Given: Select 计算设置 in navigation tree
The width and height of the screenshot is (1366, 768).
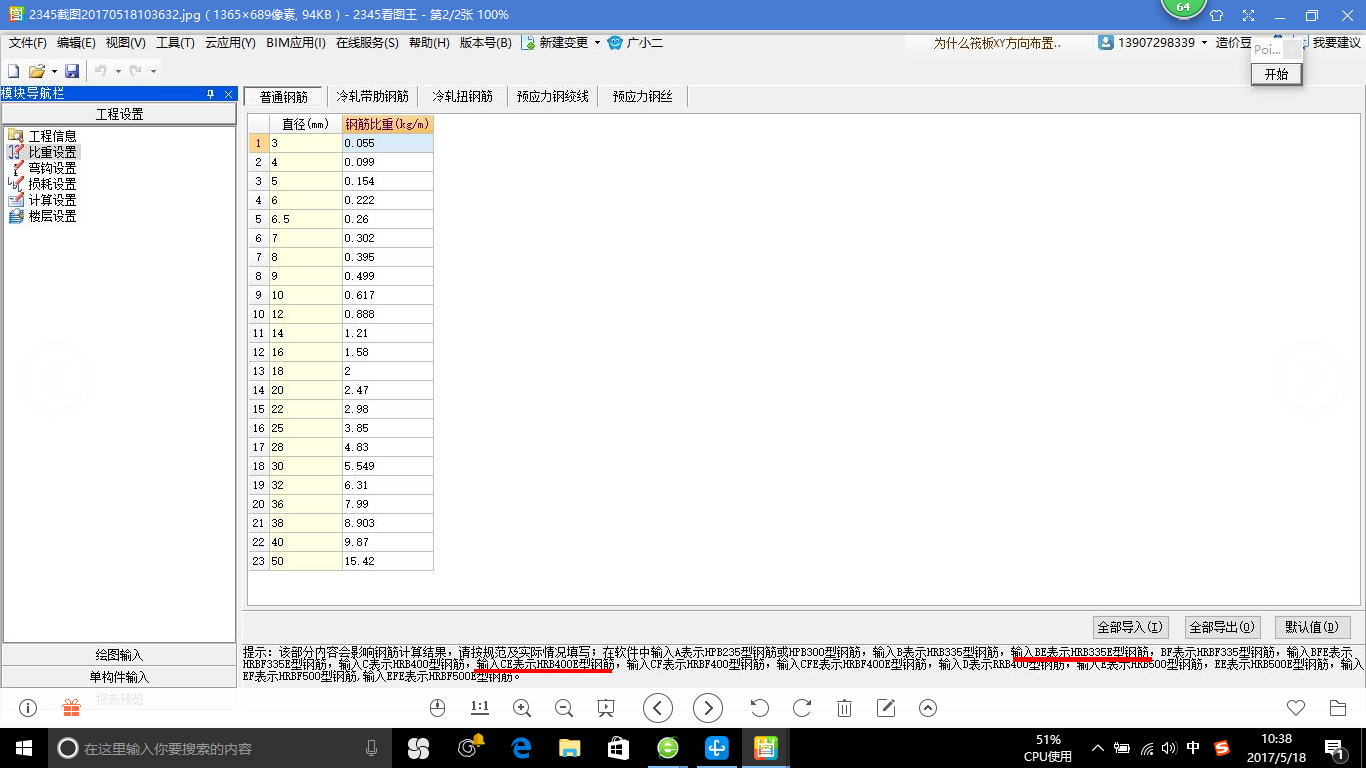Looking at the screenshot, I should click(52, 200).
